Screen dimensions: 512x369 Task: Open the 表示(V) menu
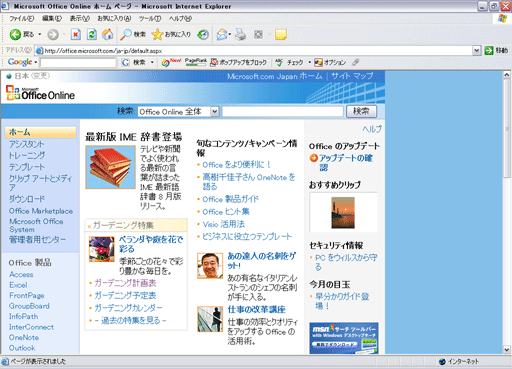coord(80,19)
